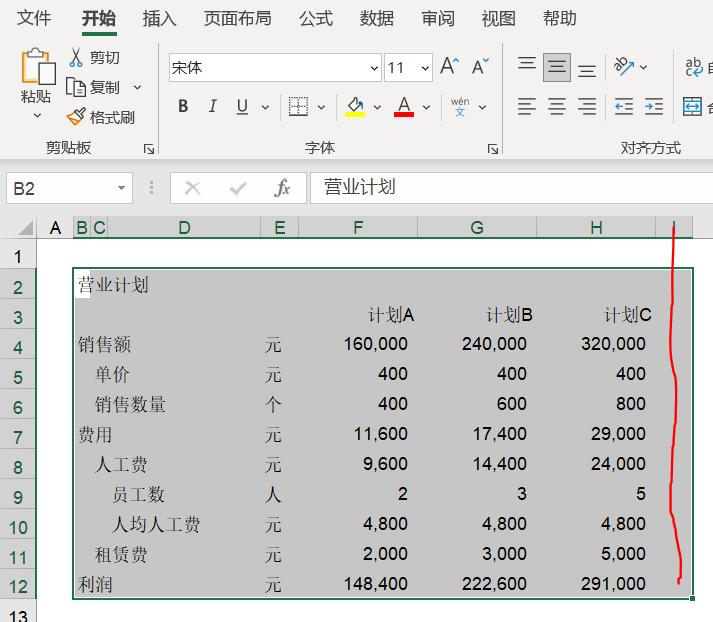
Task: Open the font size dropdown
Action: 425,68
